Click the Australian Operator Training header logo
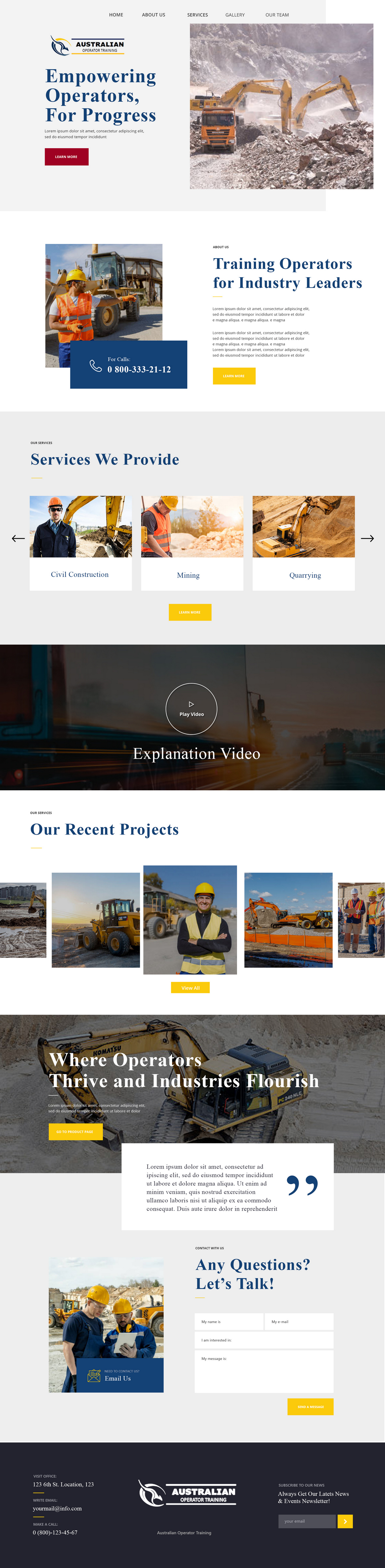Viewport: 385px width, 1568px height. [x=87, y=46]
